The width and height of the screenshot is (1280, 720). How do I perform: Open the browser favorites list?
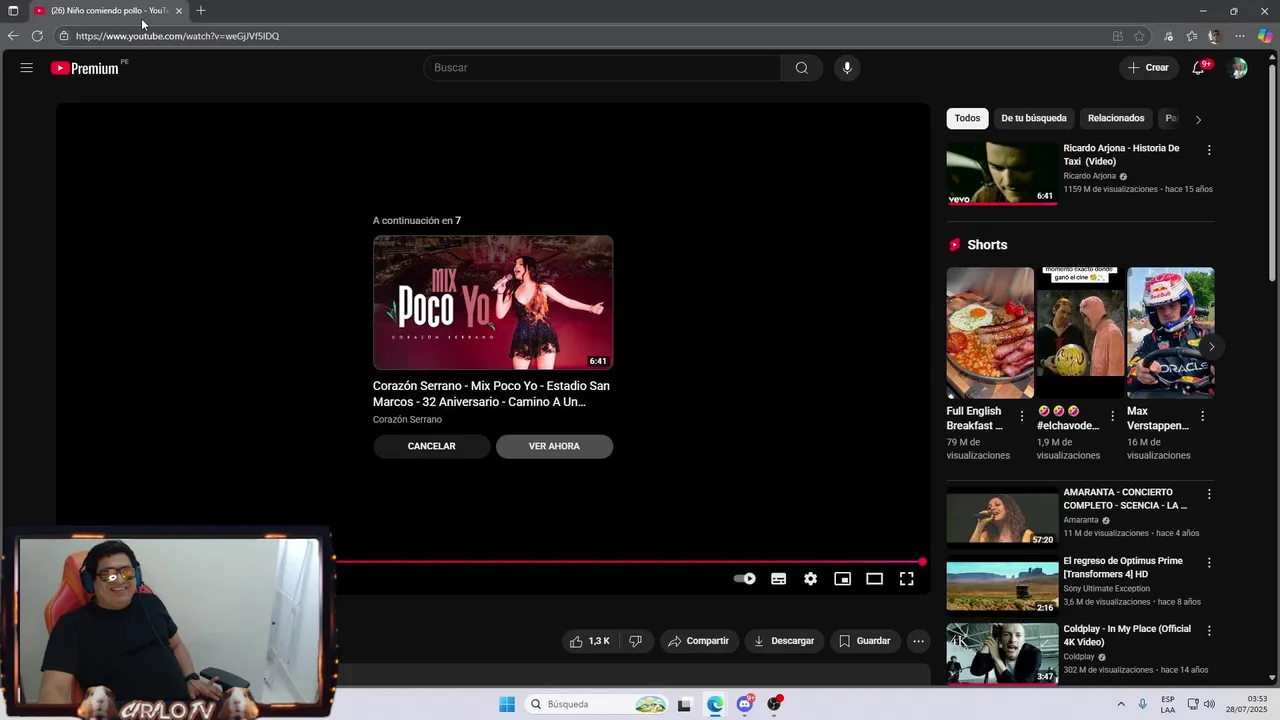[x=1192, y=36]
